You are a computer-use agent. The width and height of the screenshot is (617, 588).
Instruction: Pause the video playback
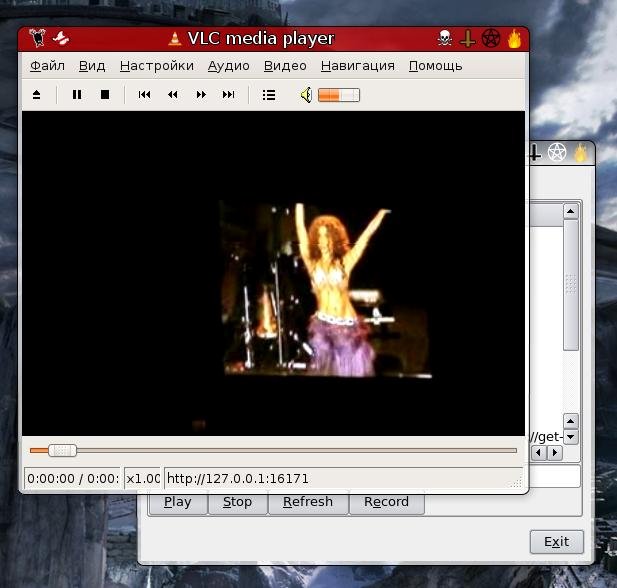77,94
